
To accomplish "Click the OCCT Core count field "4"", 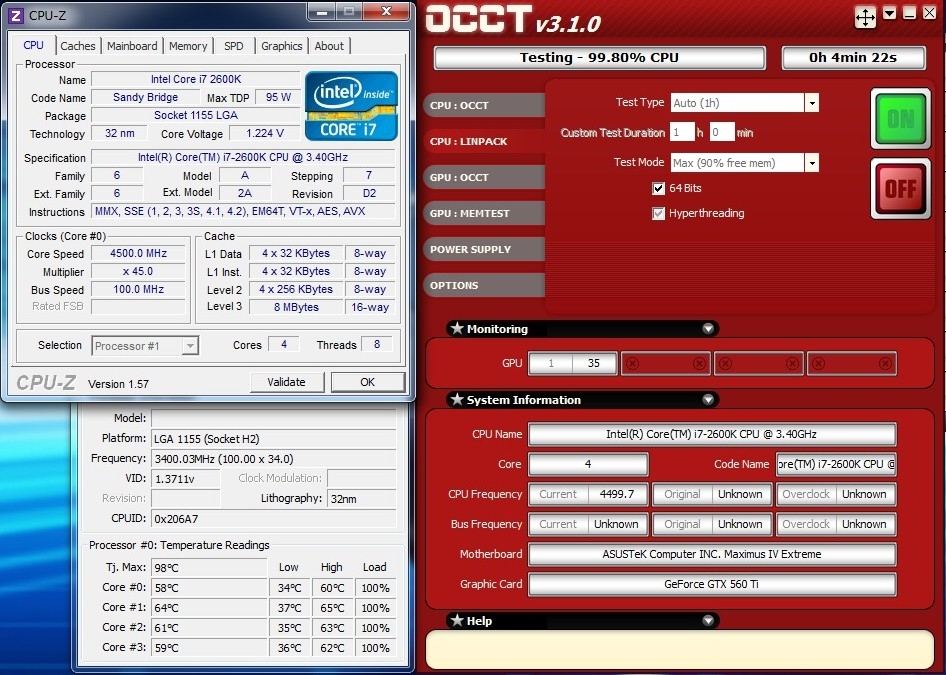I will pos(588,464).
